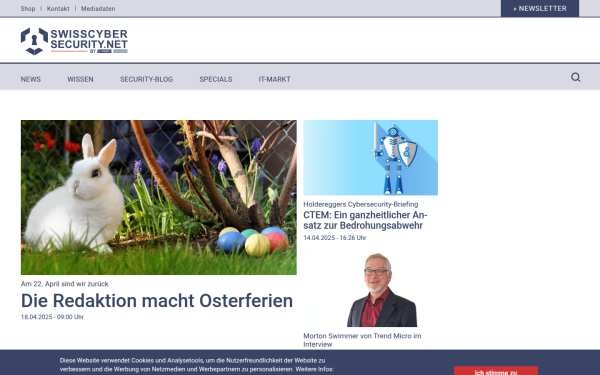The height and width of the screenshot is (375, 600).
Task: Click the date 18.04.2025 - 09:00 Uhr
Action: pyautogui.click(x=52, y=317)
